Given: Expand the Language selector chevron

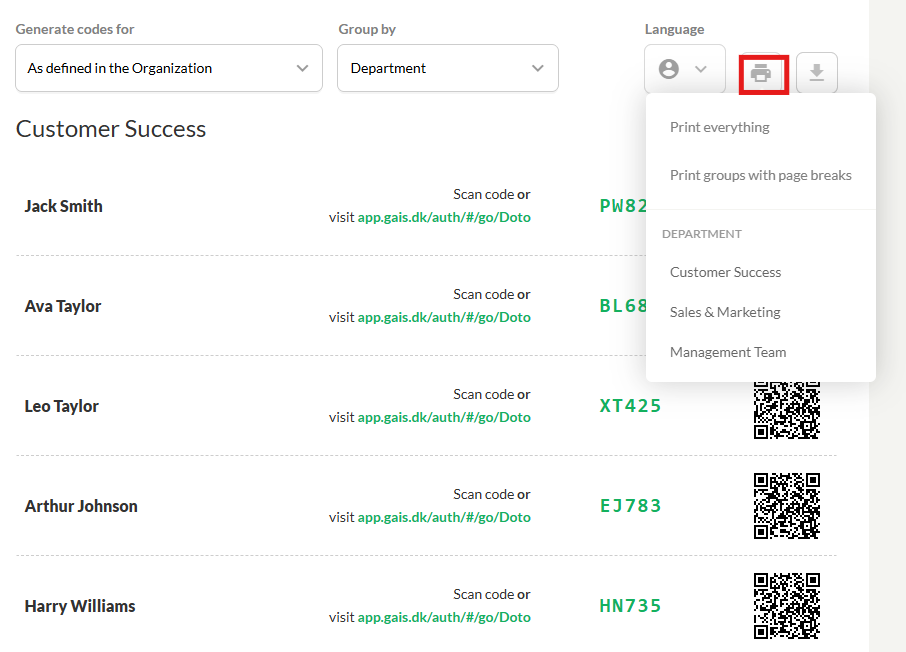Looking at the screenshot, I should (700, 69).
